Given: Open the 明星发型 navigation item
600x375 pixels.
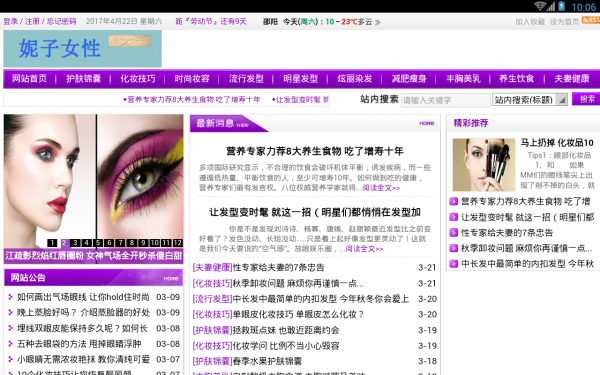Looking at the screenshot, I should point(300,79).
